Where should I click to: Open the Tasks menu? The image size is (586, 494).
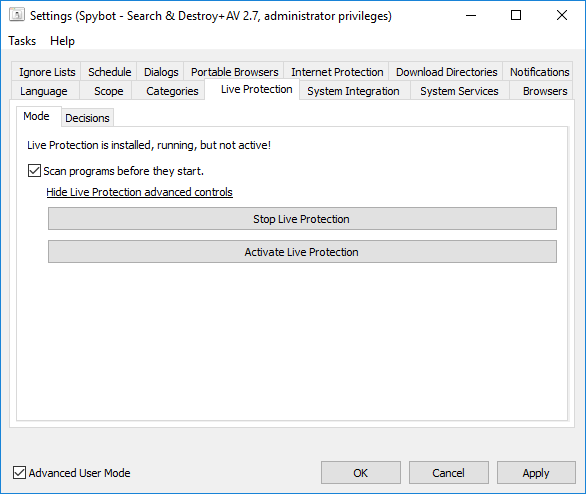(x=22, y=41)
